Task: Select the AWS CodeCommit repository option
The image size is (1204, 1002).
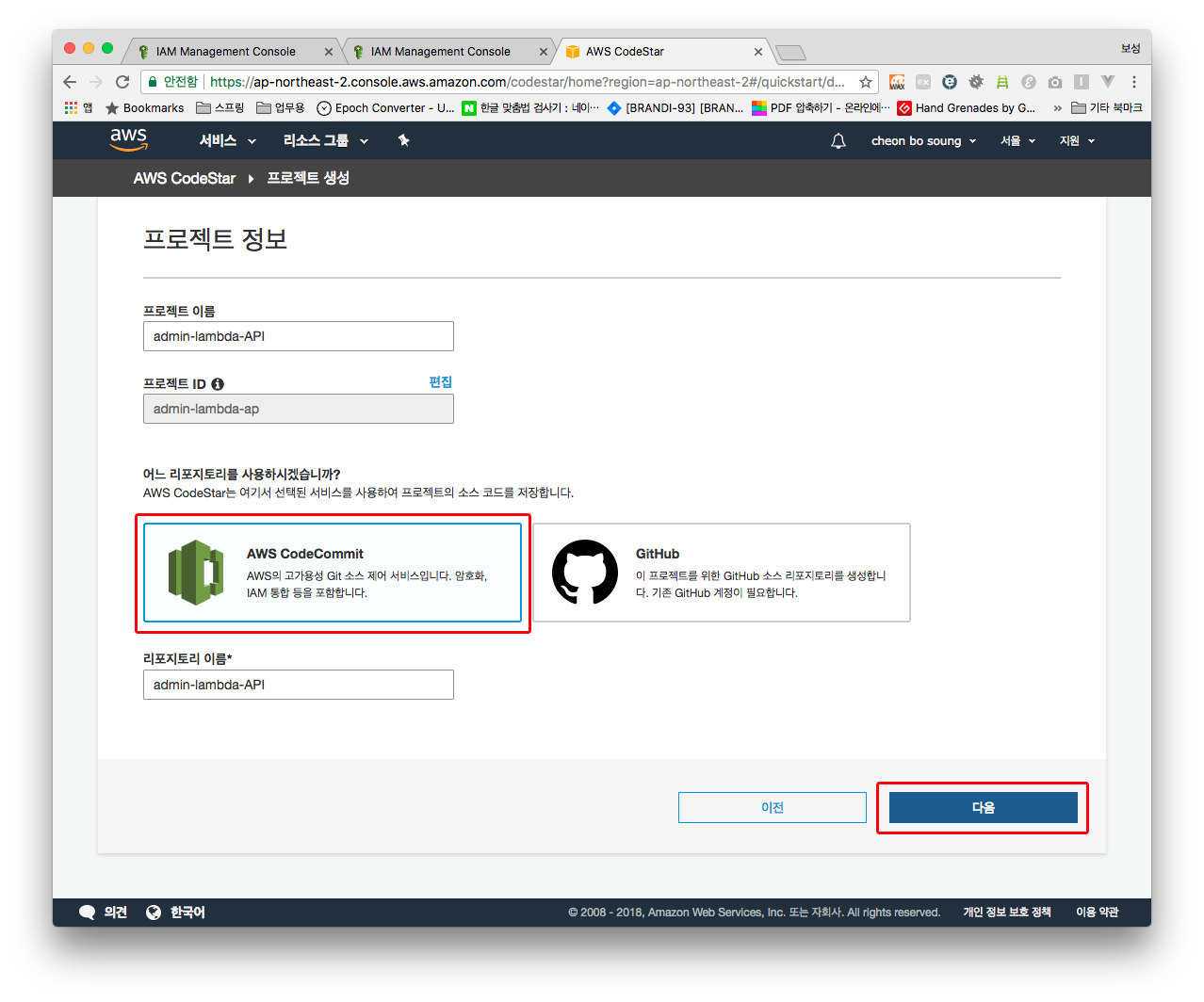Action: click(333, 573)
